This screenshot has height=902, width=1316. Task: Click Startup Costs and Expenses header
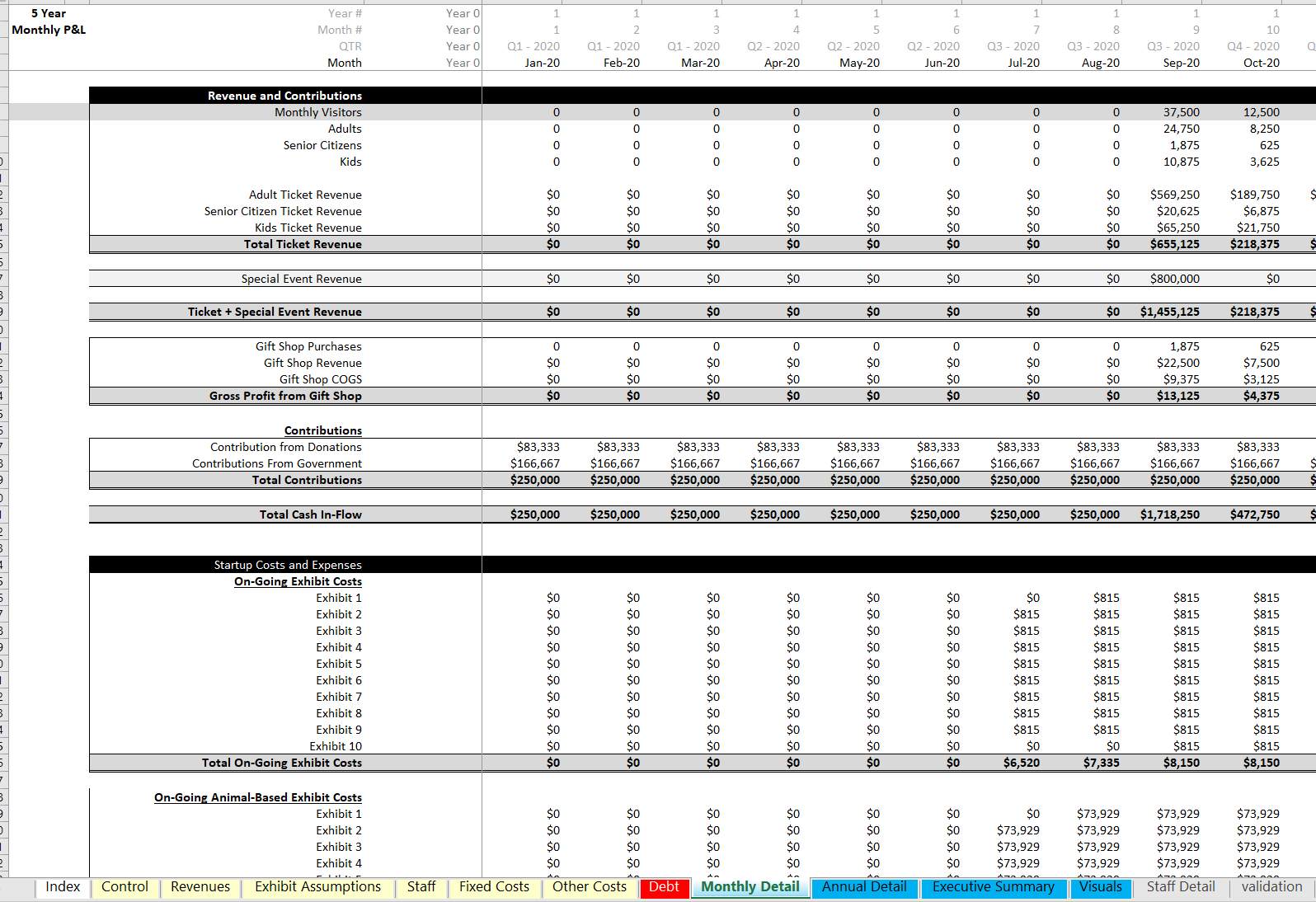[x=288, y=565]
